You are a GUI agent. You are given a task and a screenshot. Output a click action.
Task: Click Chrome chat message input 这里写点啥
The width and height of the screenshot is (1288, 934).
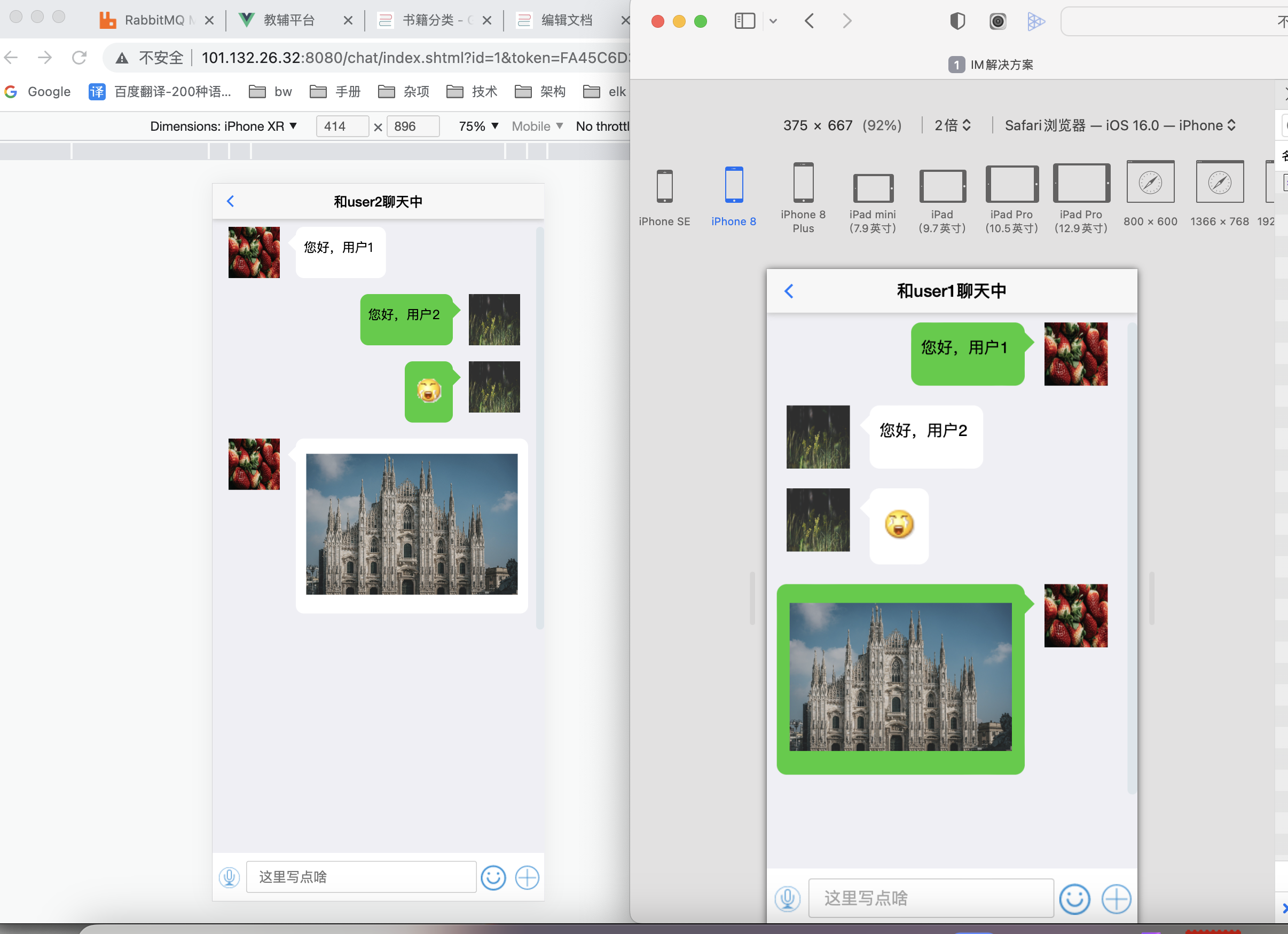[x=361, y=877]
